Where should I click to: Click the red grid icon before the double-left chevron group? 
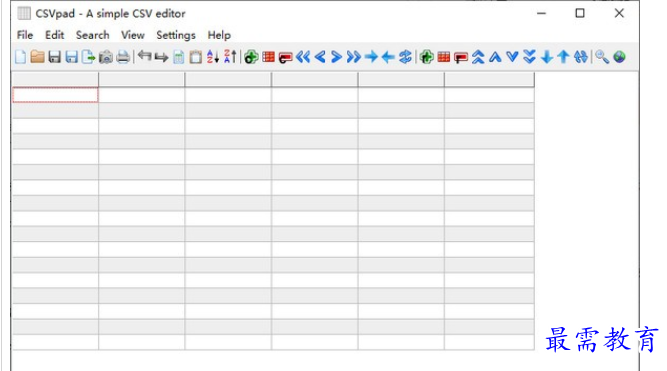[268, 57]
